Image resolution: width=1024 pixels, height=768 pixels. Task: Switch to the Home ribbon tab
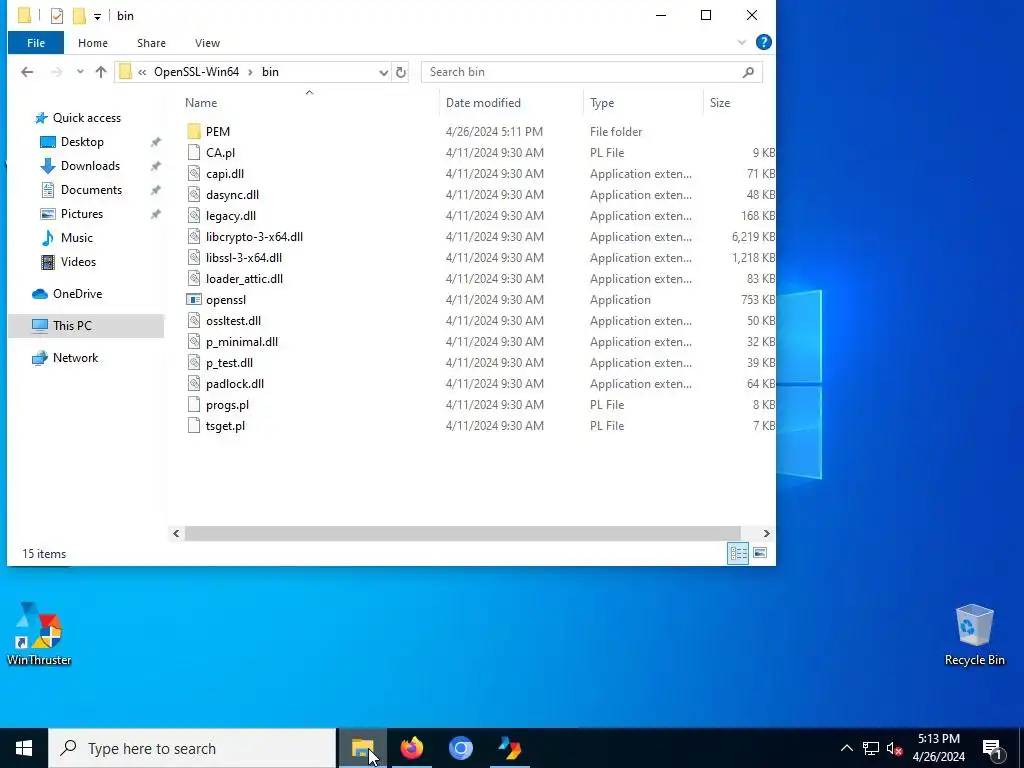93,43
